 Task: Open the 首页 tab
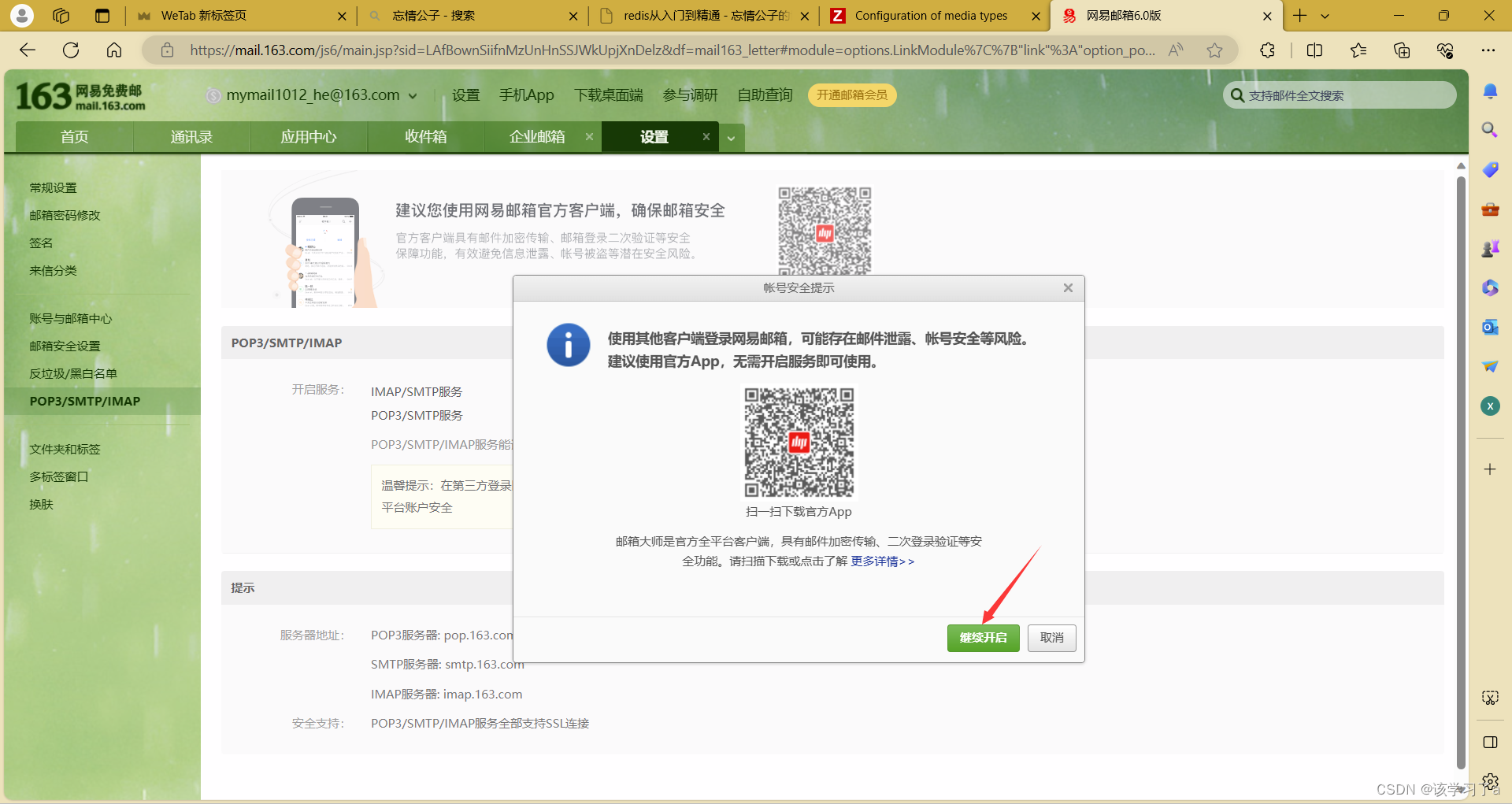75,137
